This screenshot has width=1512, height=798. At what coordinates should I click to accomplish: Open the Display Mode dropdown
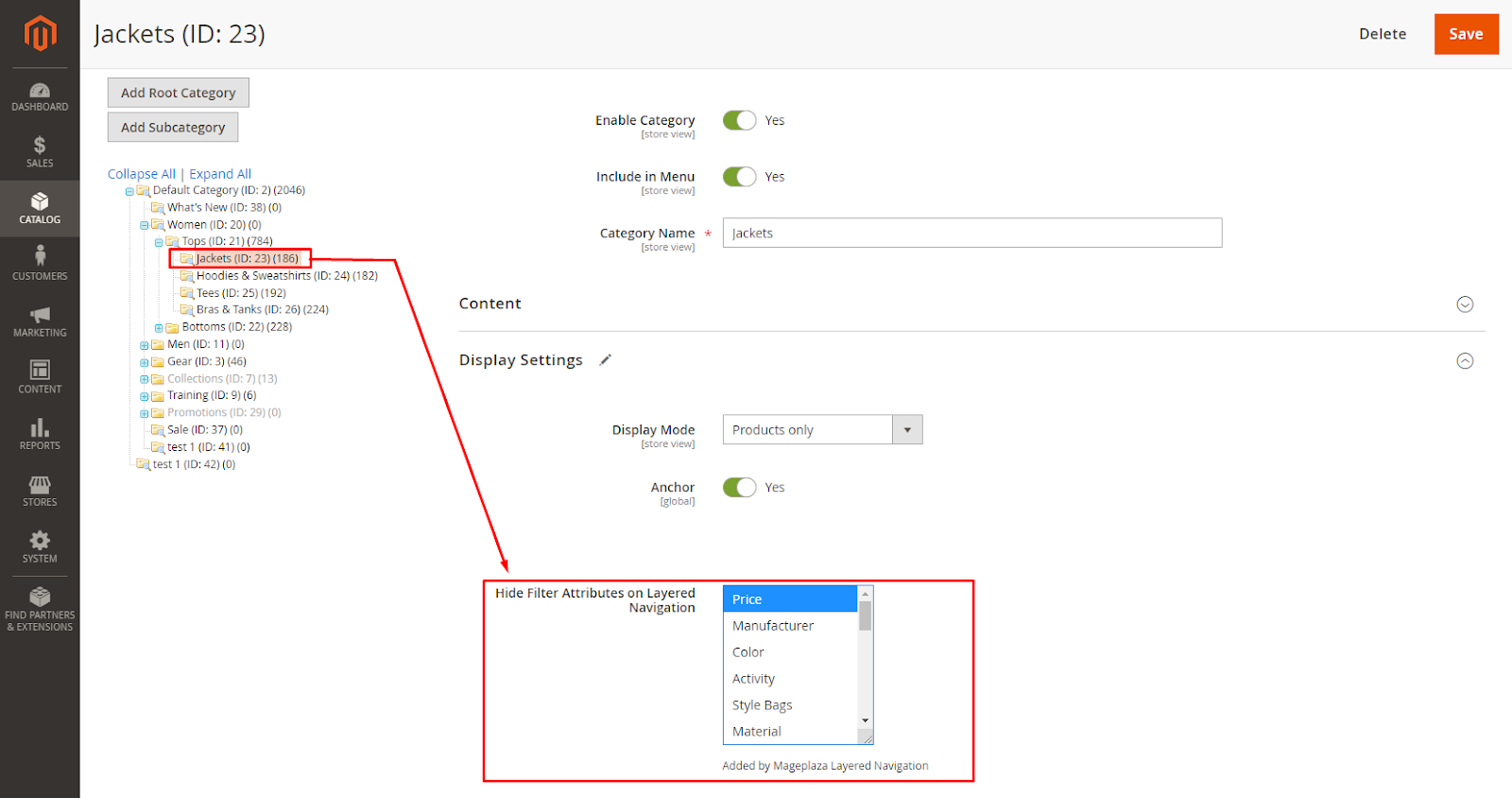(822, 430)
